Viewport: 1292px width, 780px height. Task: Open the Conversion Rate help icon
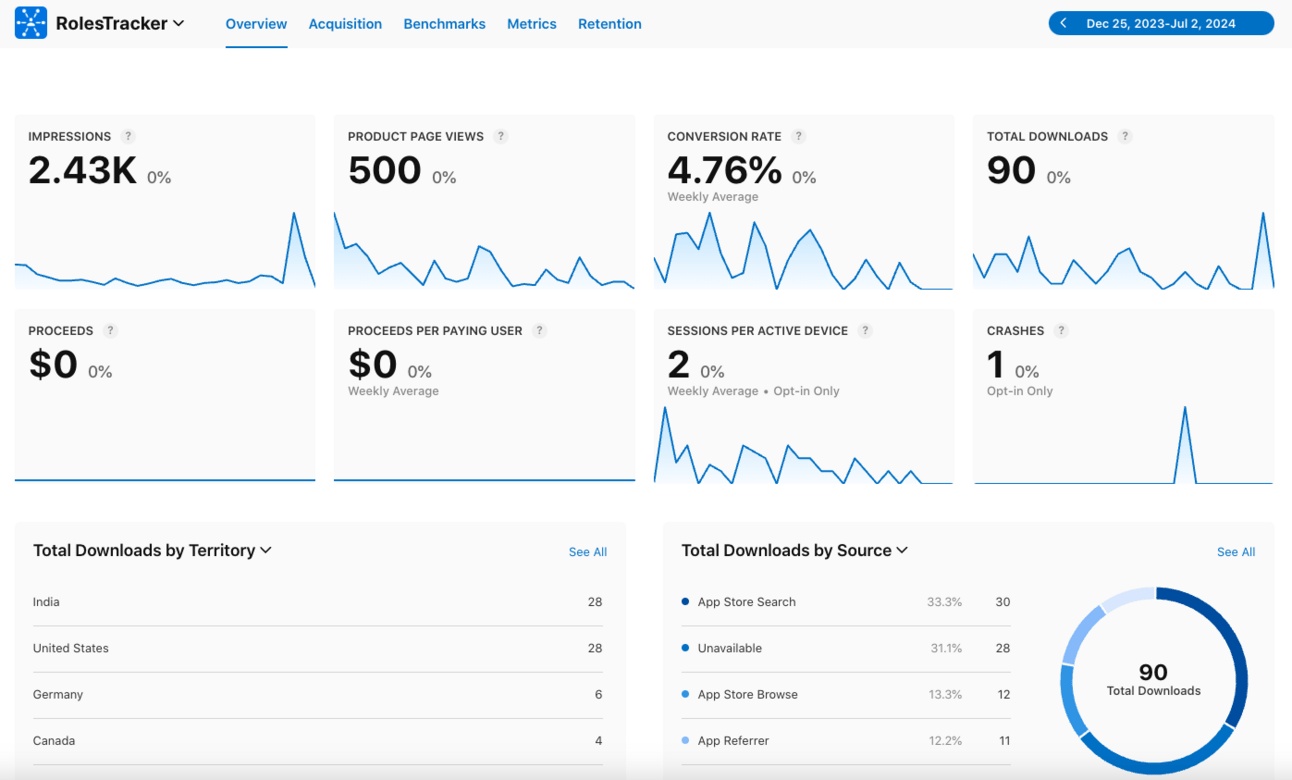[x=798, y=136]
